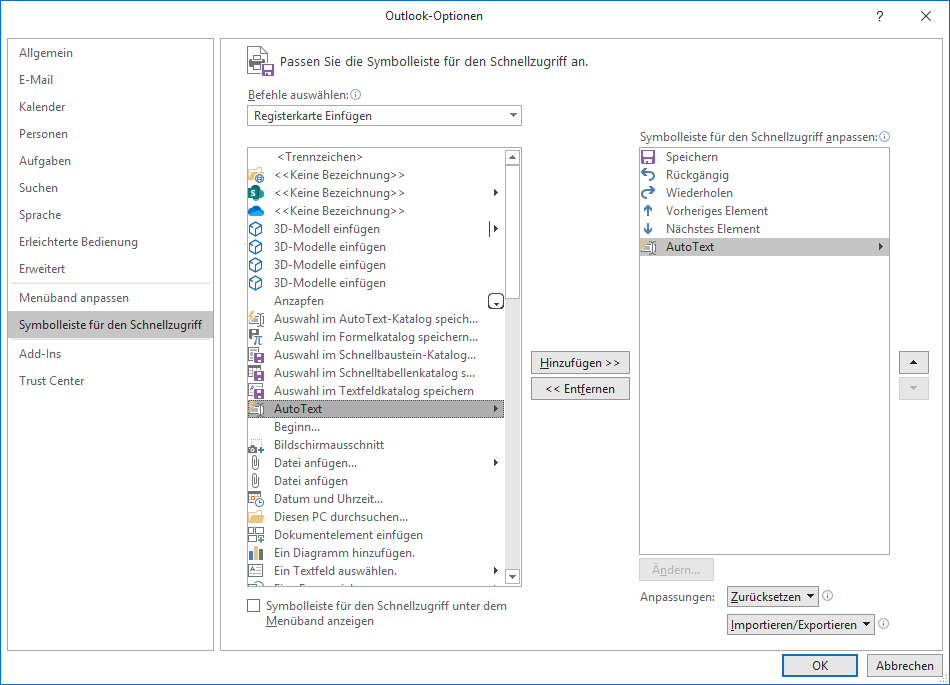Enable Symbolleiste unter dem Menüband anzeigen checkbox
Viewport: 950px width, 685px height.
[x=254, y=606]
